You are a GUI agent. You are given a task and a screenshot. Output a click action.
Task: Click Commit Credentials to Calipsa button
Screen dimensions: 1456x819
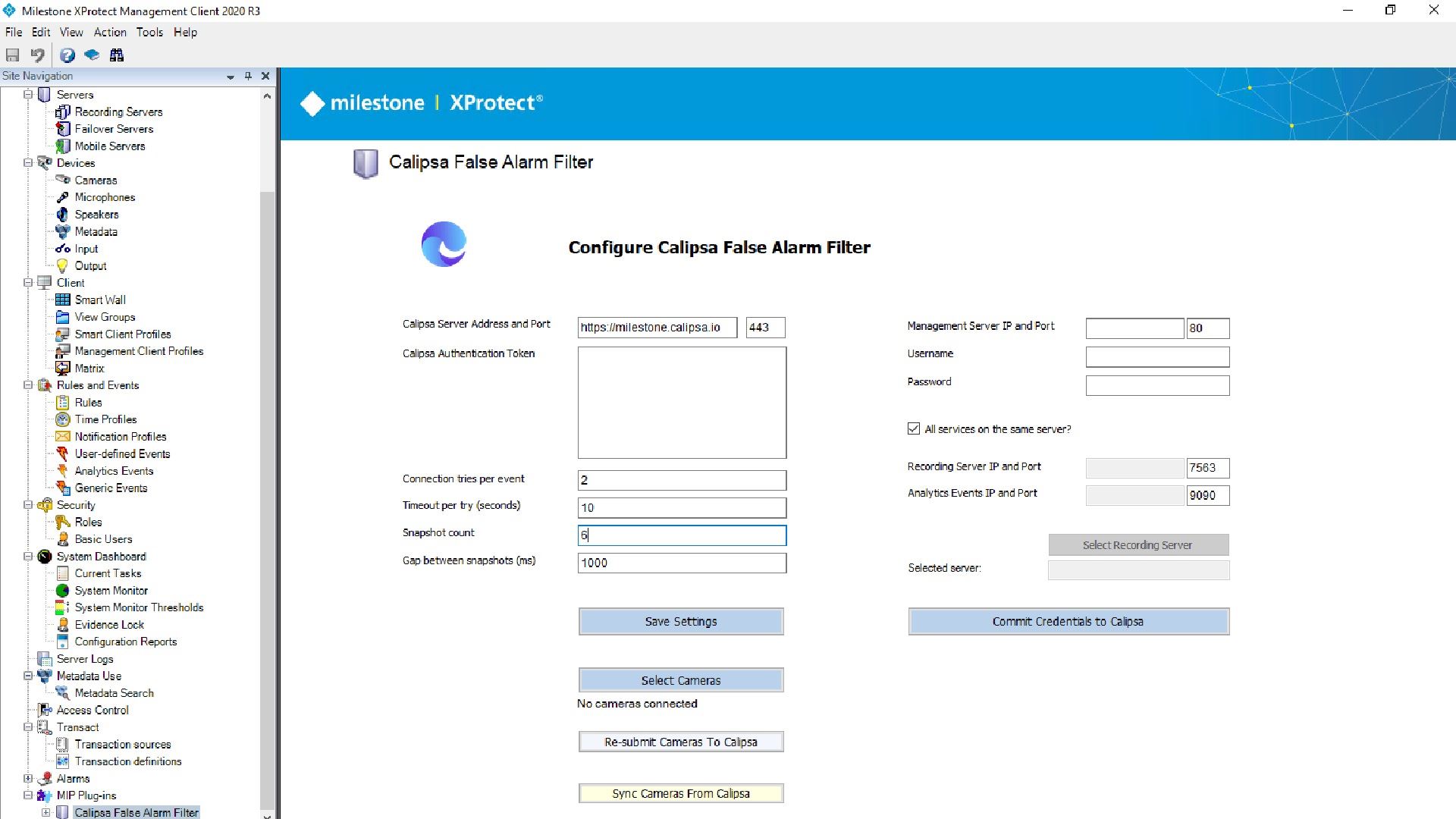[x=1068, y=621]
